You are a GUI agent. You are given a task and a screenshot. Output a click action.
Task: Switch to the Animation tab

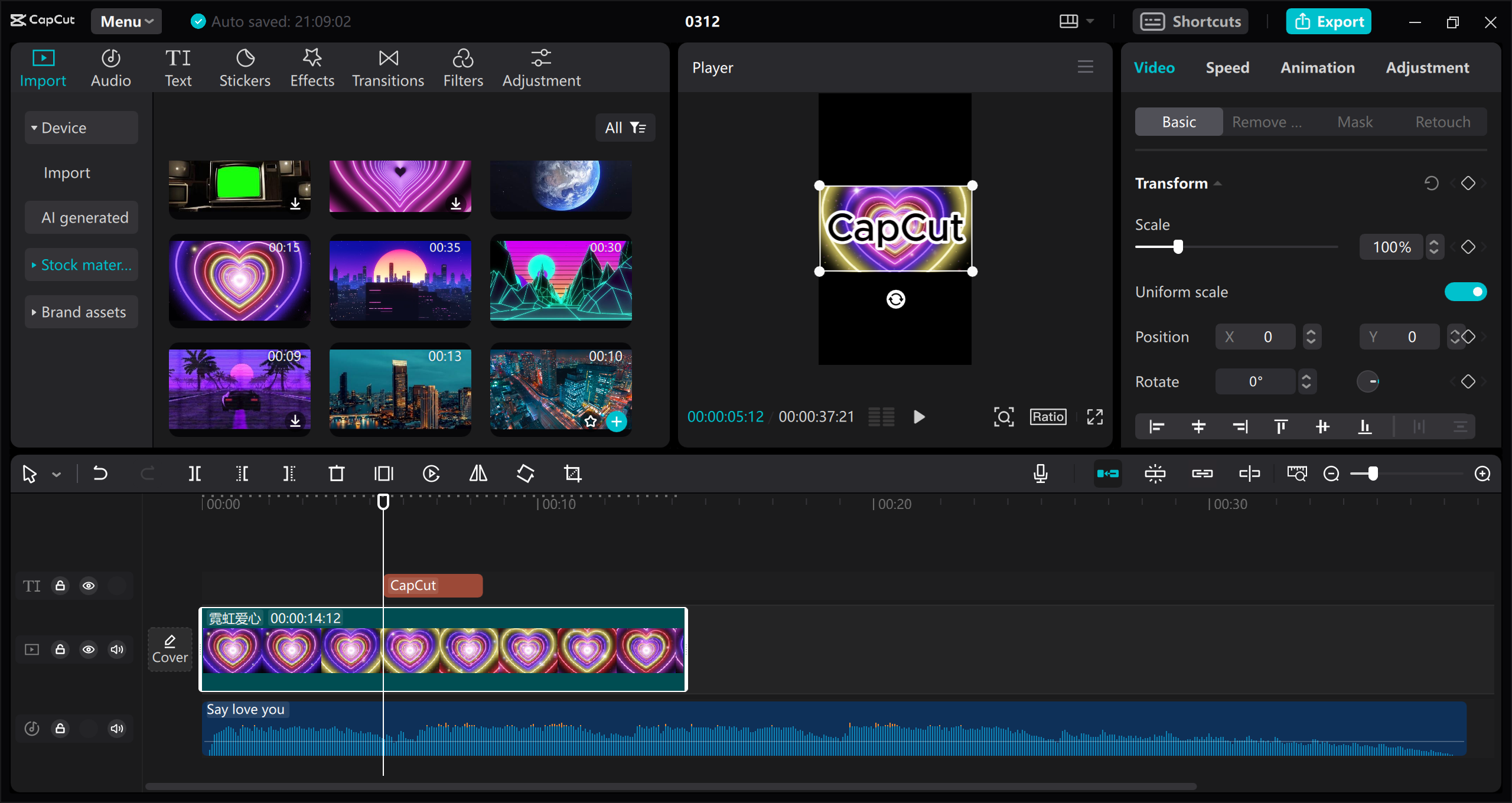tap(1318, 67)
